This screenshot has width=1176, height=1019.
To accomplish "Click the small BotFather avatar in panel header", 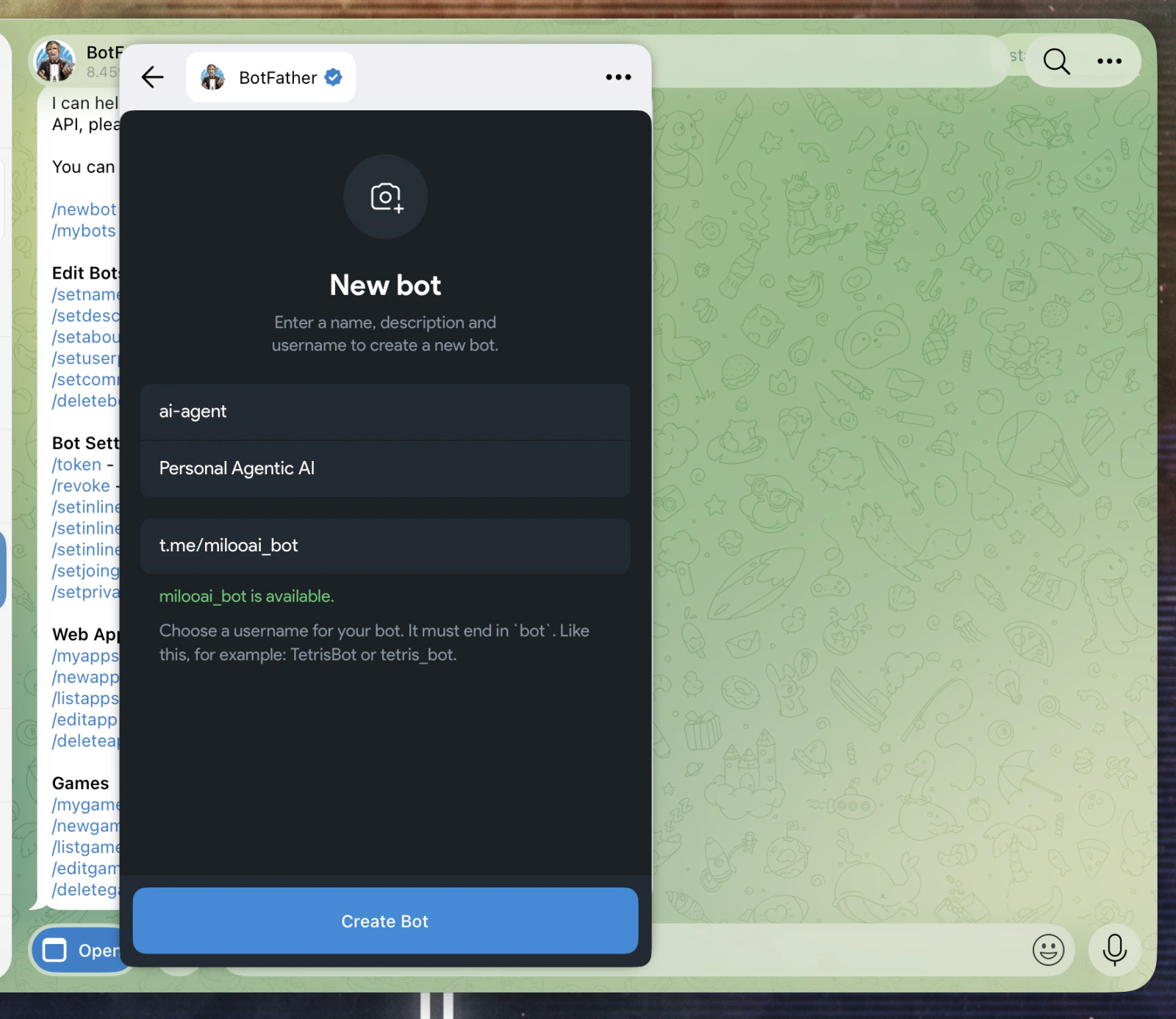I will pyautogui.click(x=213, y=77).
